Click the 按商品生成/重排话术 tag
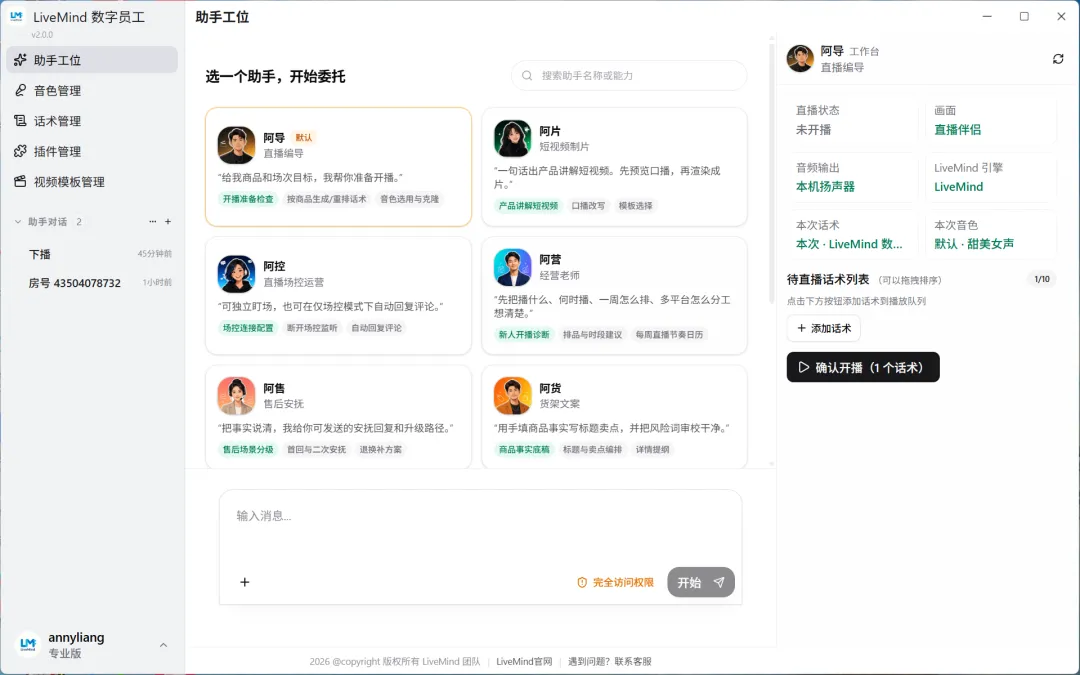1080x675 pixels. tap(326, 199)
